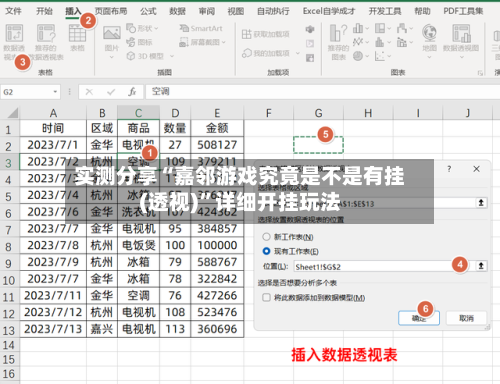The image size is (500, 384).
Task: Click the 图标 (Icons) button
Action: coord(139,42)
